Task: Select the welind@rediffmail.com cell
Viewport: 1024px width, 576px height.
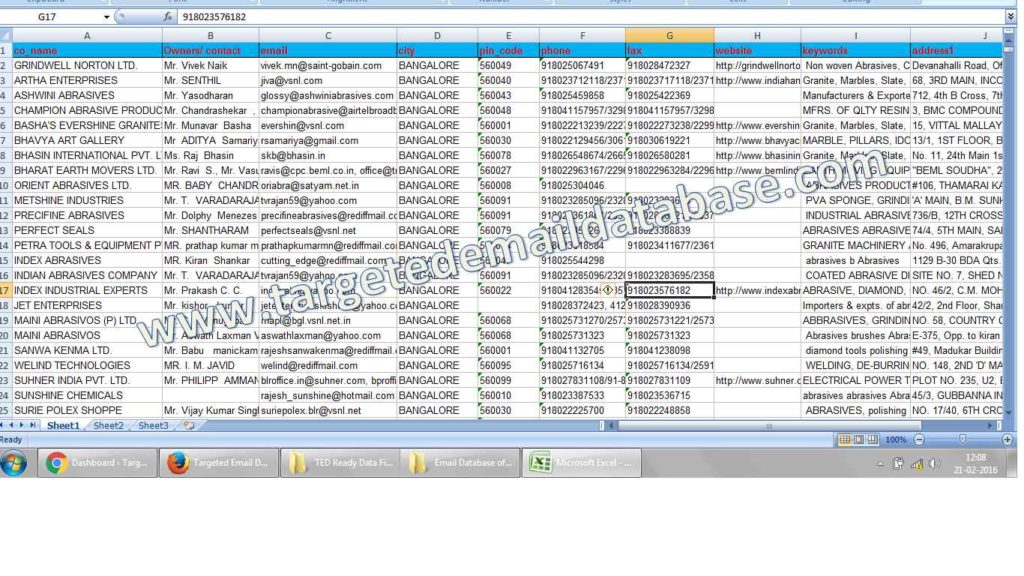Action: 328,366
